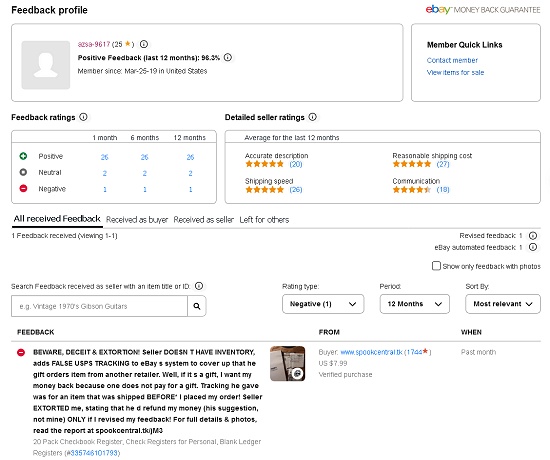Expand the Rating type Negative (1) dropdown
This screenshot has width=550, height=460.
pos(323,304)
